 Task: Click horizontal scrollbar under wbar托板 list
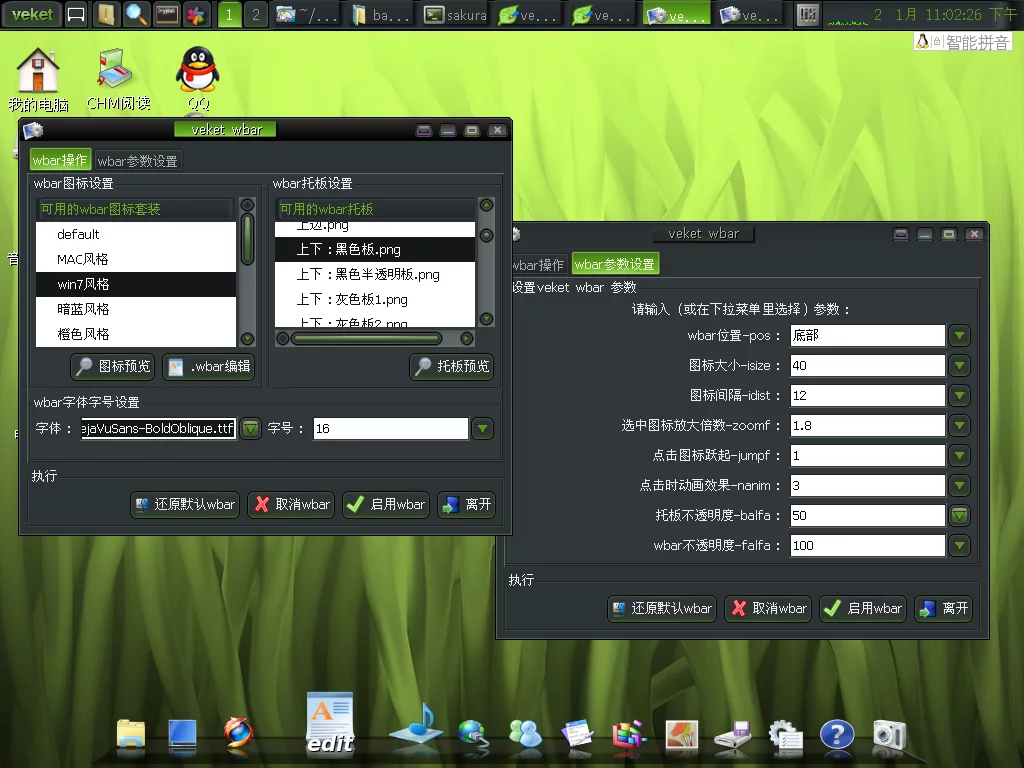[x=366, y=339]
